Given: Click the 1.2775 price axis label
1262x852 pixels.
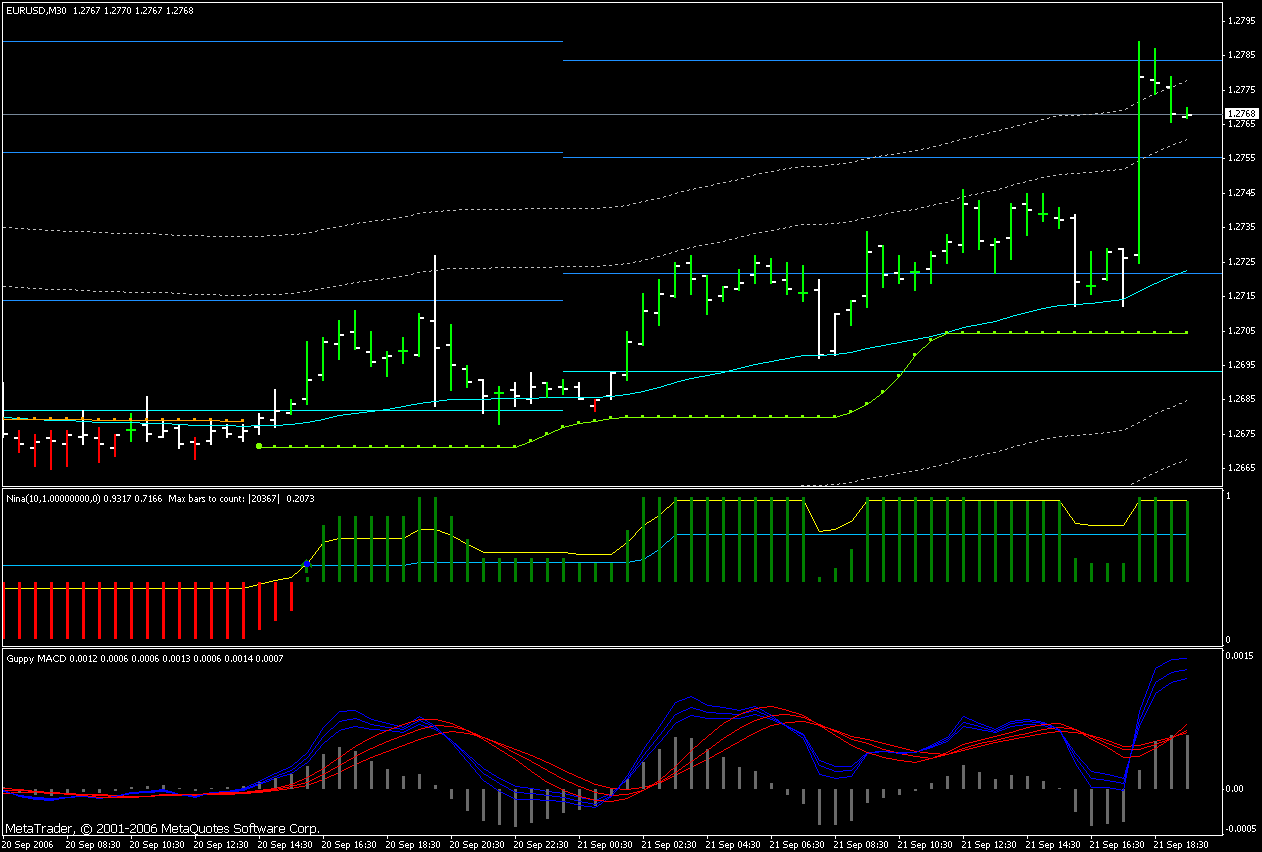Looking at the screenshot, I should tap(1243, 89).
